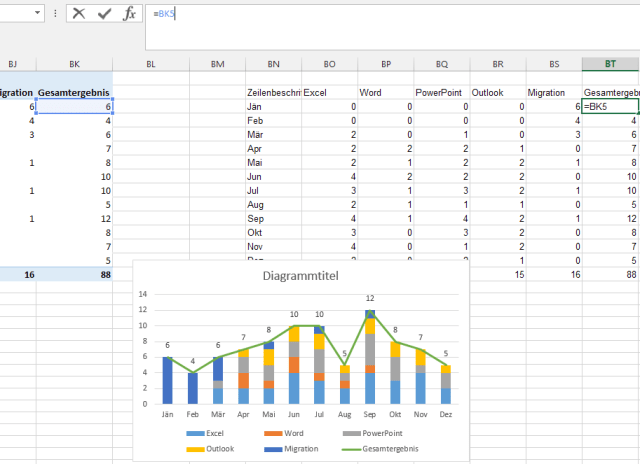Click the 'Zeilenbeschri' header cell
Viewport: 640px width, 464px height.
[x=273, y=93]
